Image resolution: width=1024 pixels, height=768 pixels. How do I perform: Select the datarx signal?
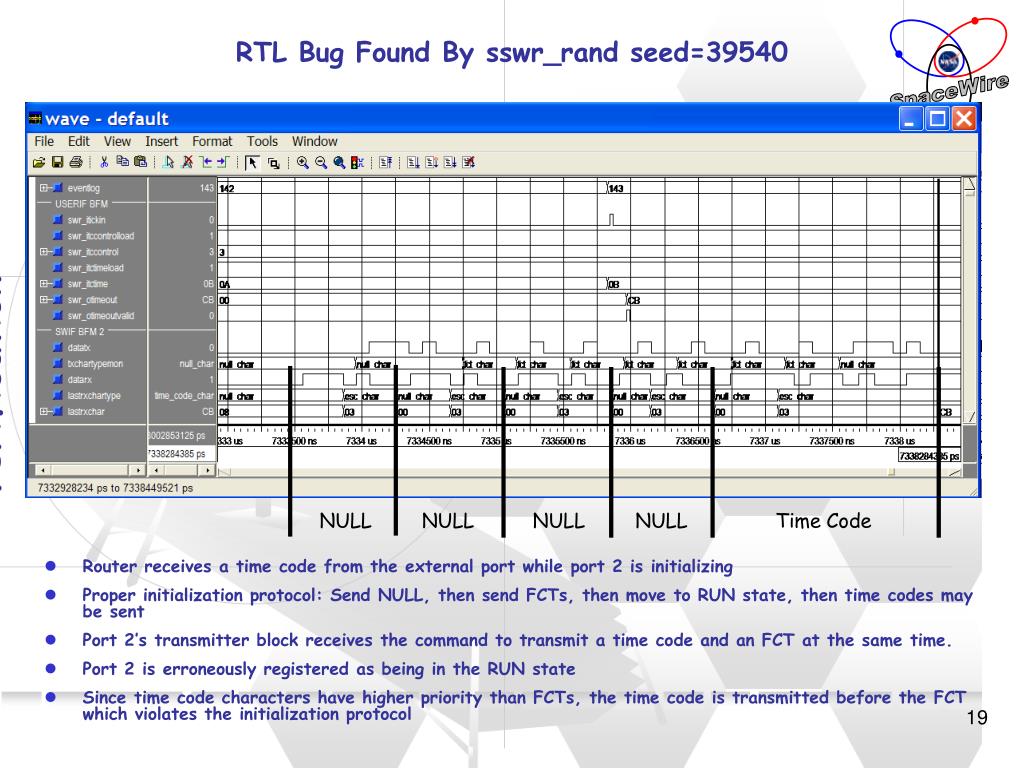pos(80,379)
